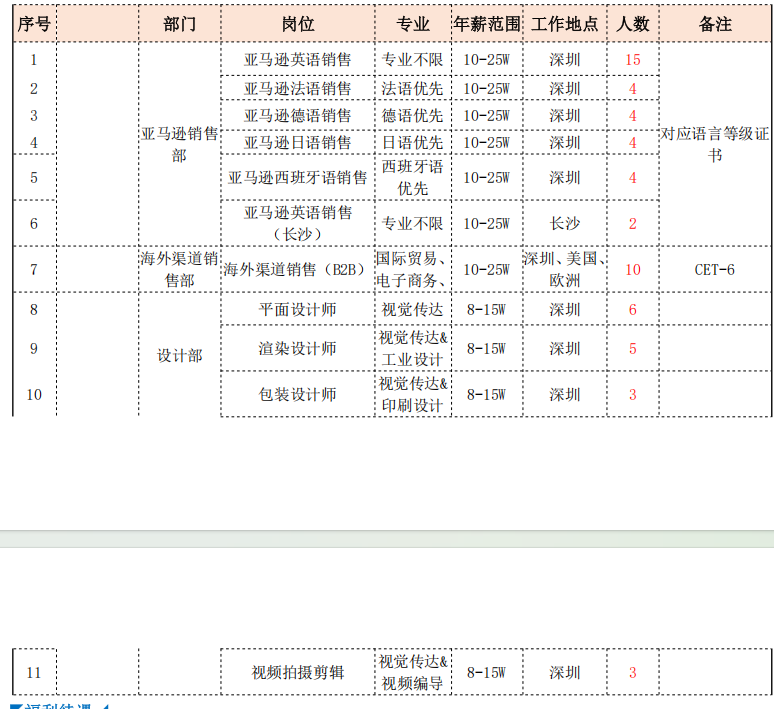This screenshot has height=709, width=774.
Task: Select the CET-6 remark cell
Action: pos(715,270)
